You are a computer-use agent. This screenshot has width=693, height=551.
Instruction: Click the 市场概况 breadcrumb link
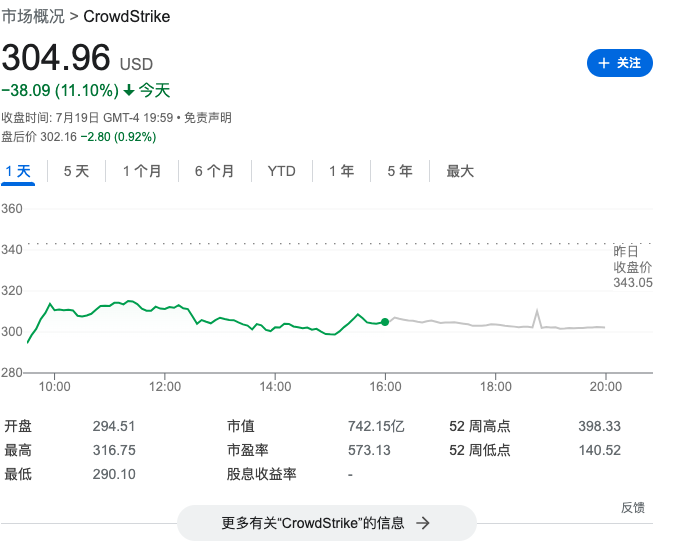[32, 17]
